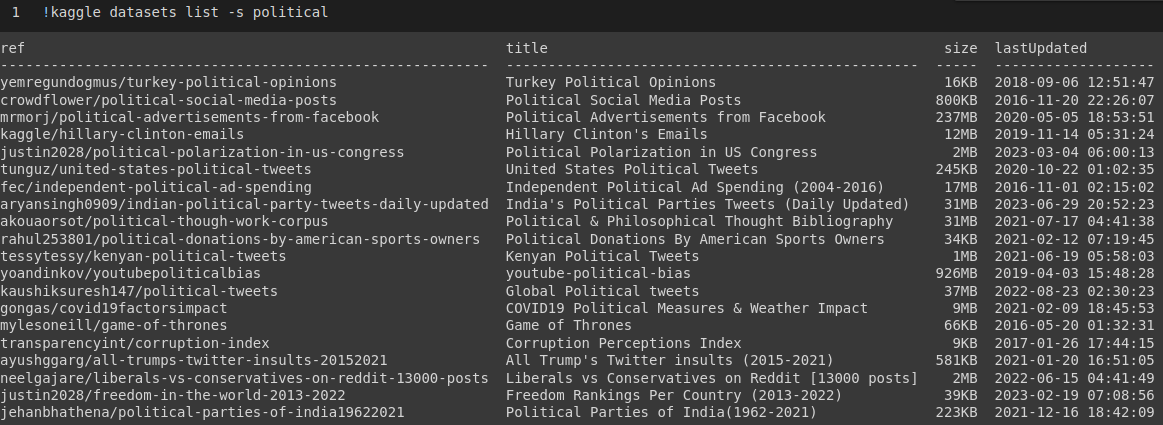Click the 'lastUpdated' column header
This screenshot has width=1163, height=425.
click(1041, 48)
